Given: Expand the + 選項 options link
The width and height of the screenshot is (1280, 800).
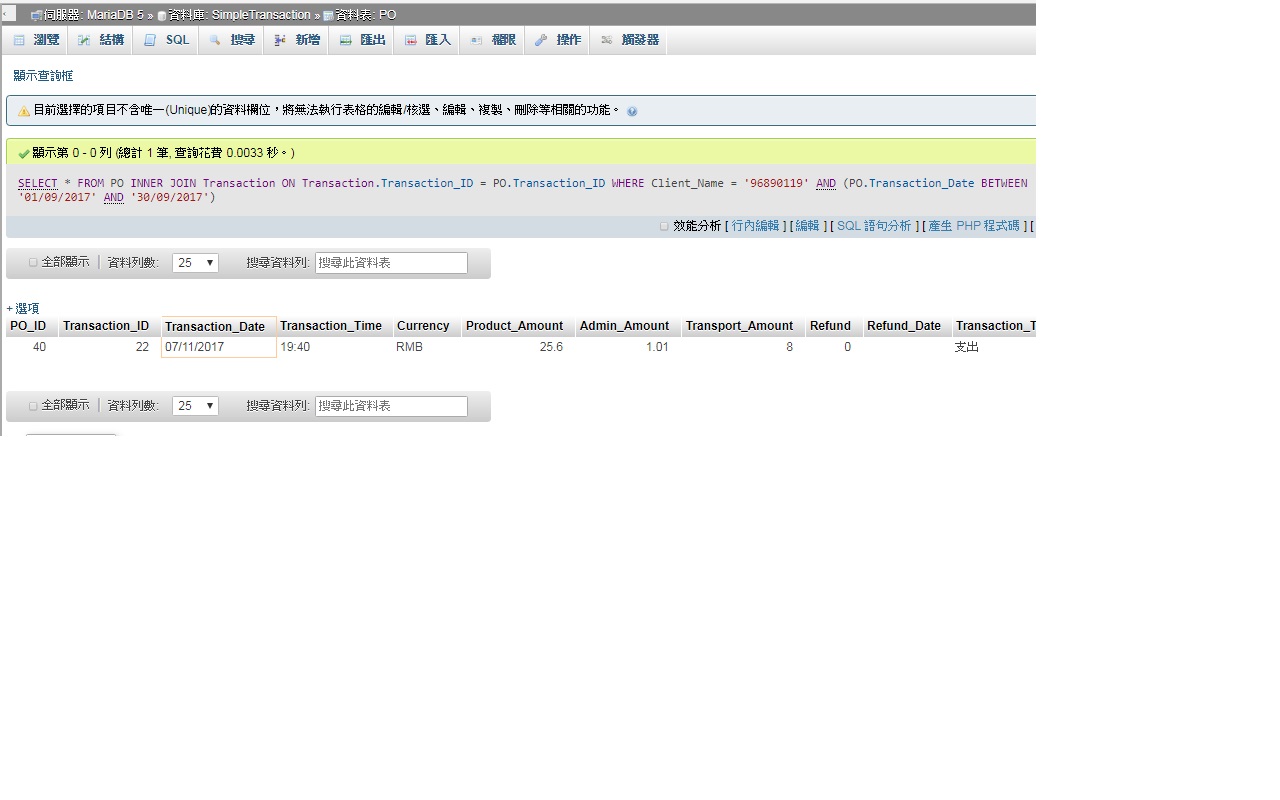Looking at the screenshot, I should coord(23,309).
